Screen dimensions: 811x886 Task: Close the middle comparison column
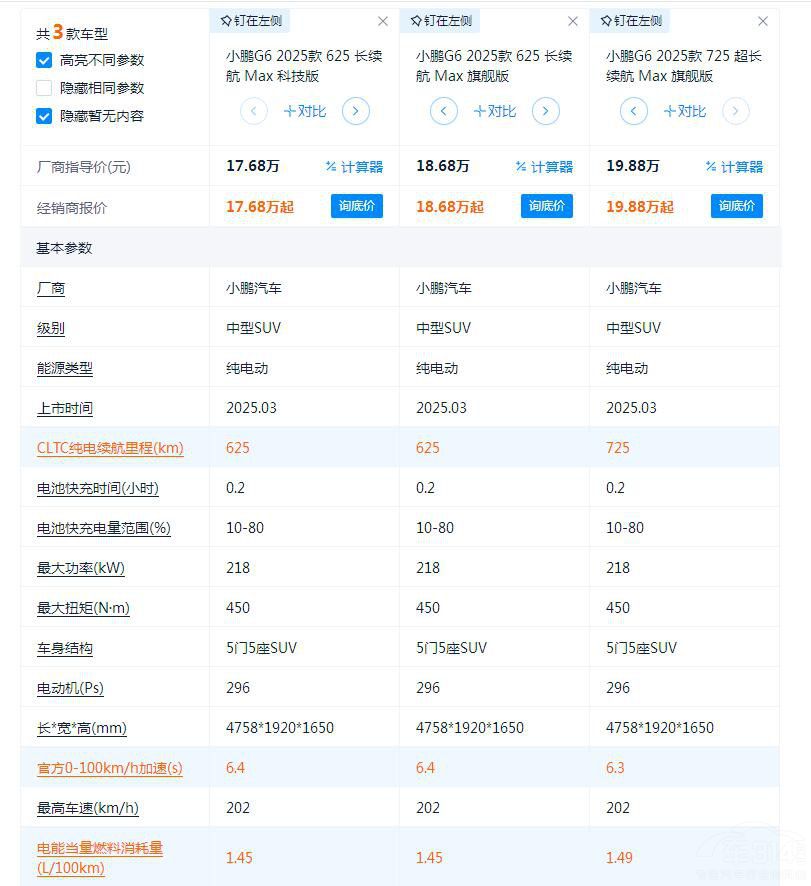coord(572,20)
